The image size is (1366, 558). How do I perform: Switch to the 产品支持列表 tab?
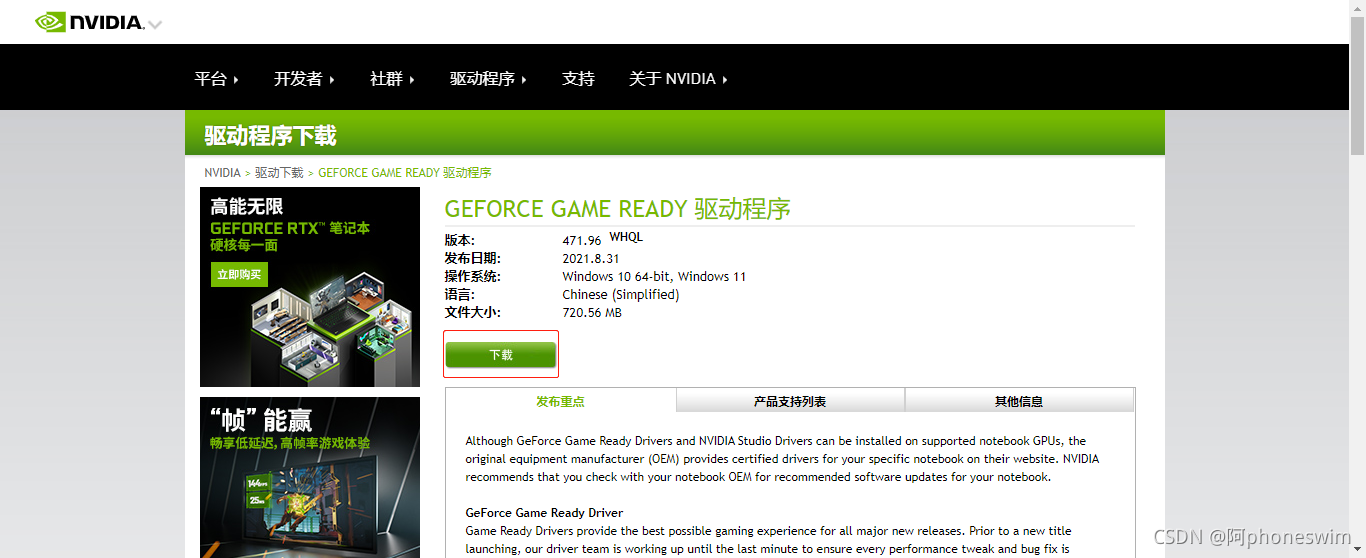coord(790,401)
